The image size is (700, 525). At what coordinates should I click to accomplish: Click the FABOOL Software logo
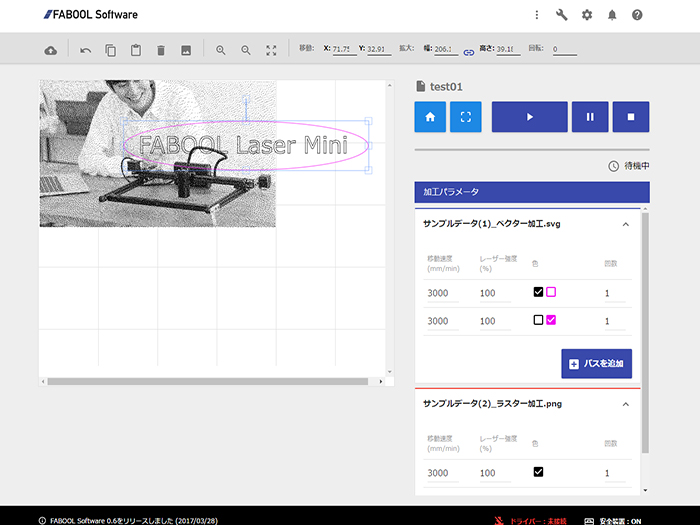click(x=91, y=15)
